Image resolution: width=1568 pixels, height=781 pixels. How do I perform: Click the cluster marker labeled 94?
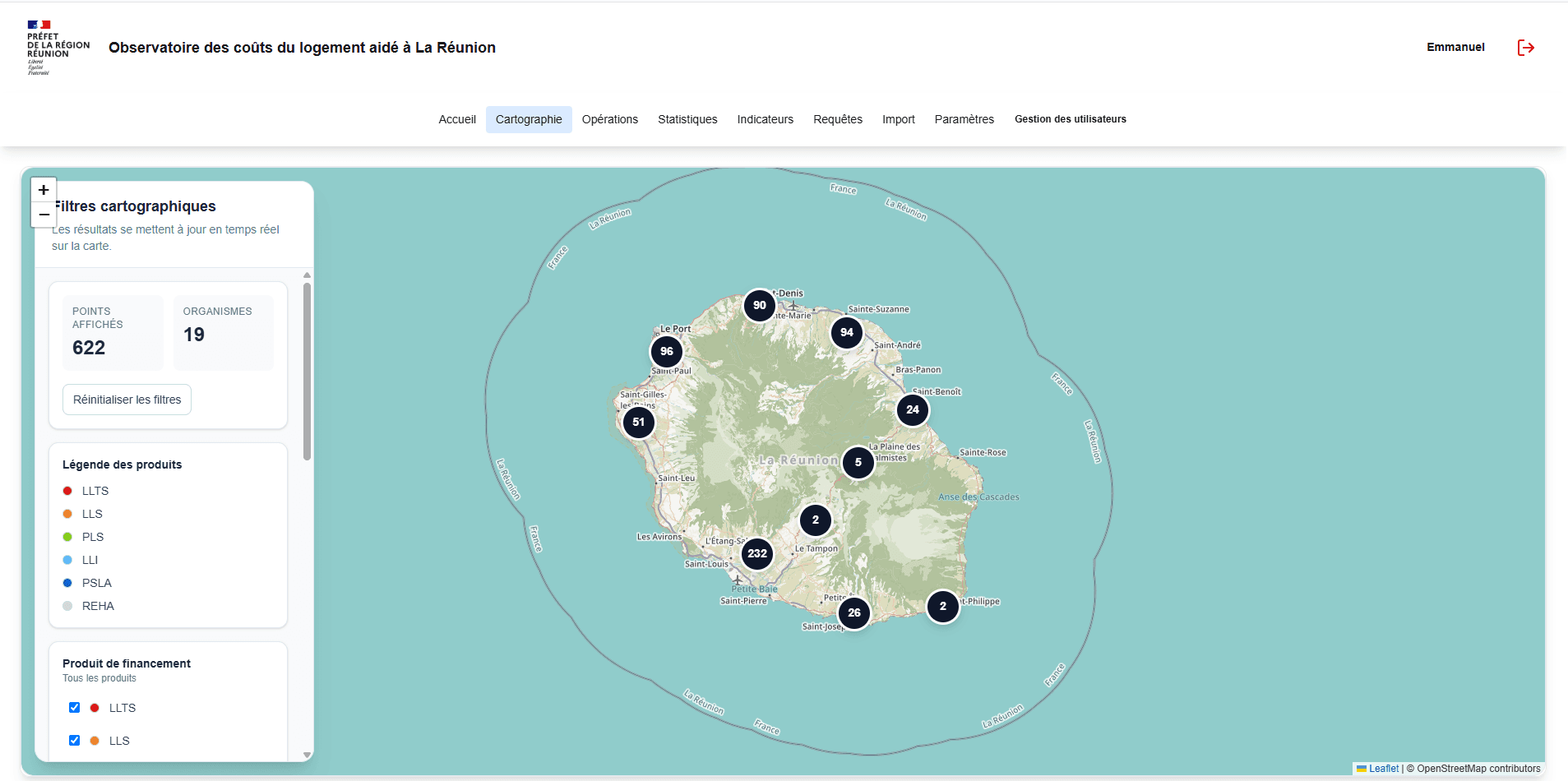tap(847, 332)
